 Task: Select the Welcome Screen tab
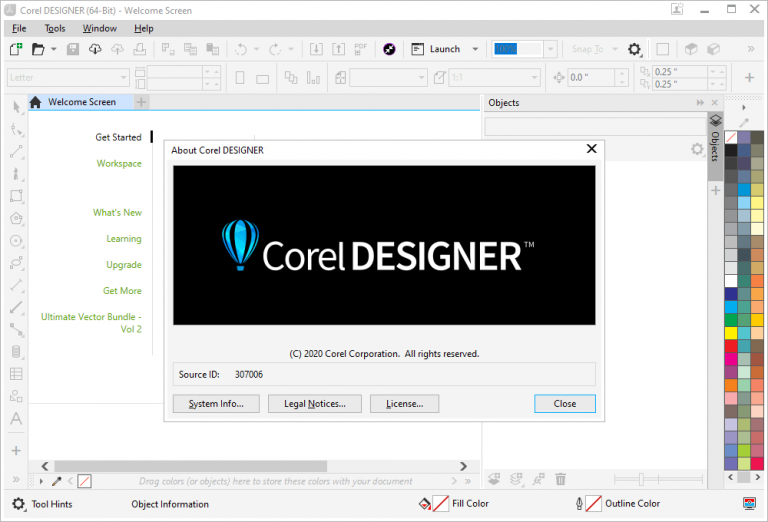point(81,102)
